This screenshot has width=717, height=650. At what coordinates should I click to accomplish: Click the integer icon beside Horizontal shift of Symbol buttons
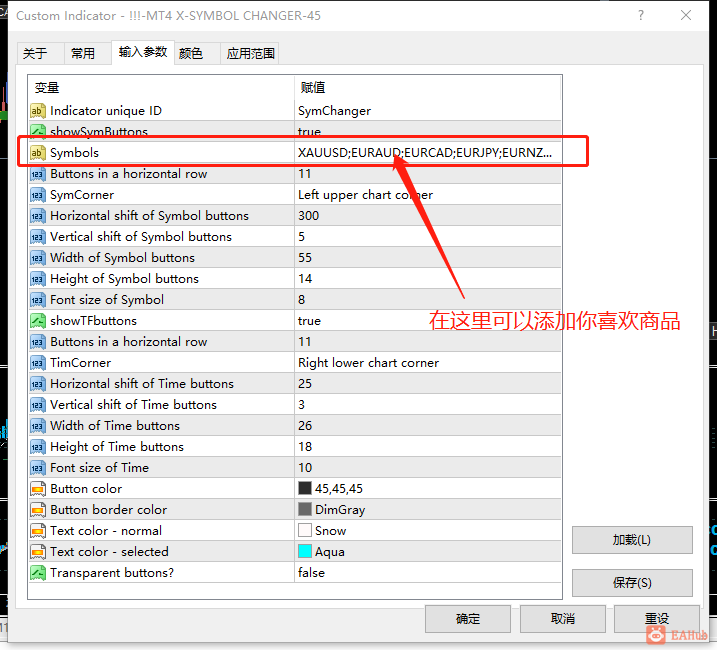[38, 216]
